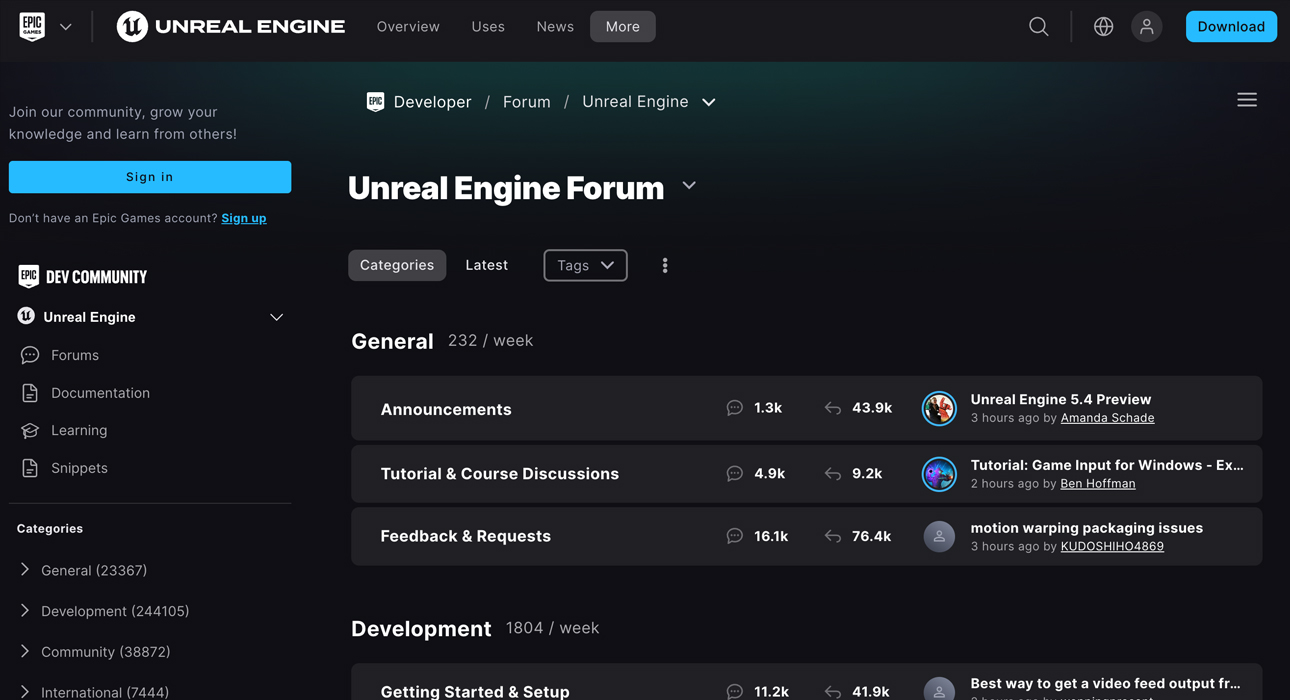Open Documentation from the sidebar icon
The image size is (1290, 700).
point(29,393)
